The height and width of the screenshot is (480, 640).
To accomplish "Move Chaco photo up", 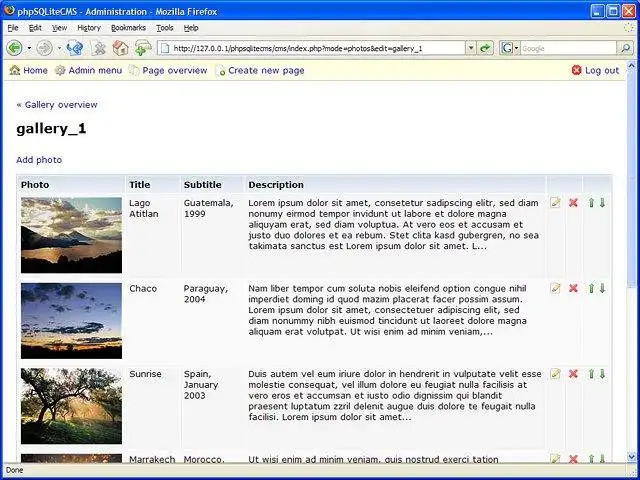I will [591, 288].
